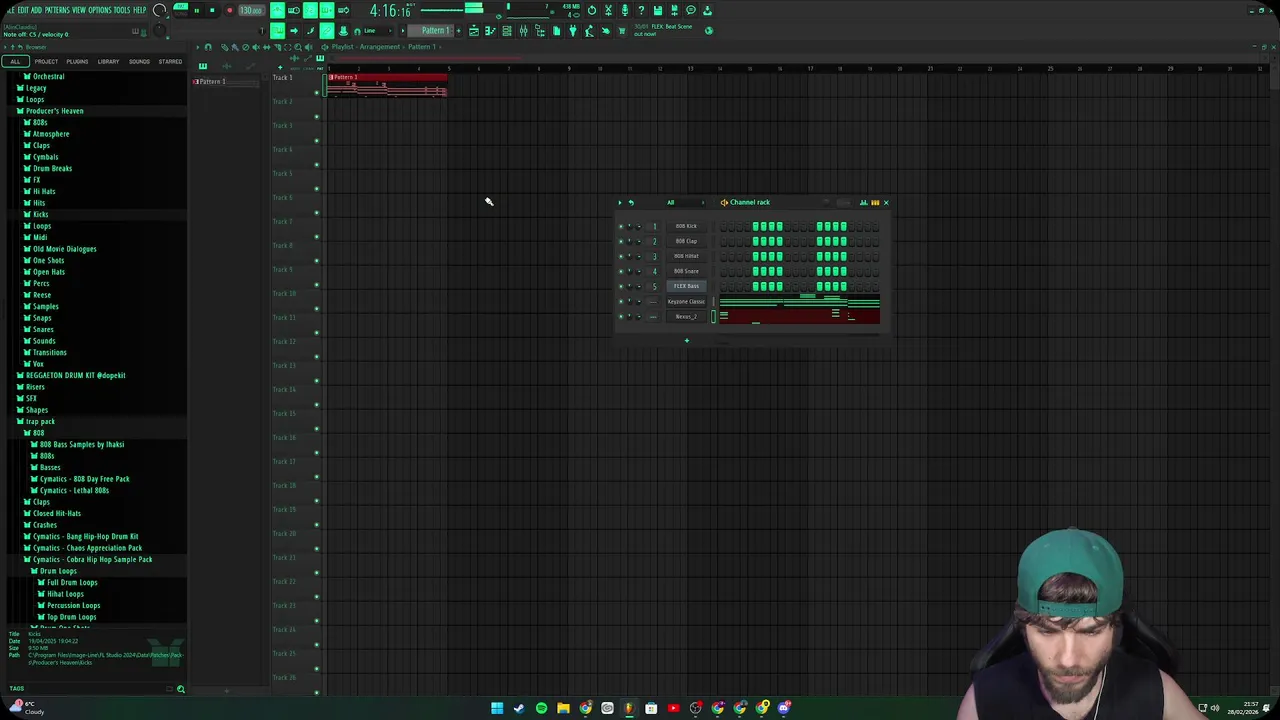Collapse the trap pack folder
This screenshot has height=720, width=1280.
[40, 421]
